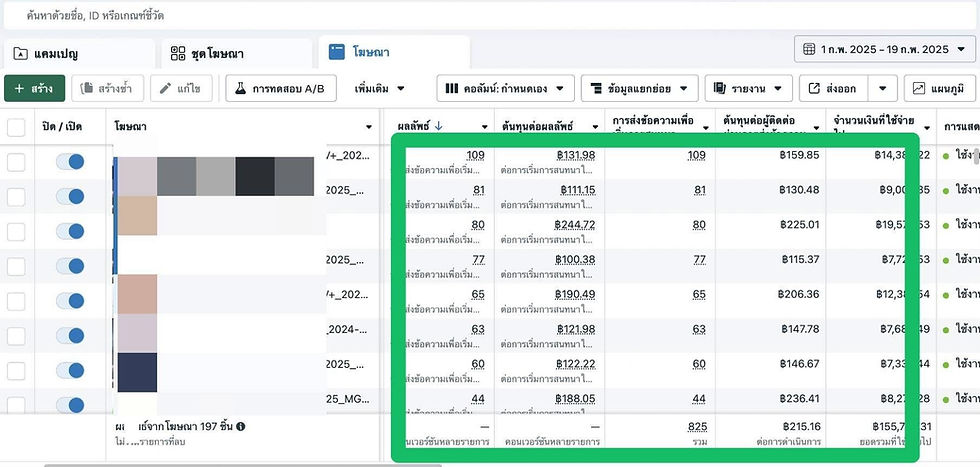The height and width of the screenshot is (467, 980).
Task: Click the ฿131.98 cost per result value
Action: click(578, 155)
